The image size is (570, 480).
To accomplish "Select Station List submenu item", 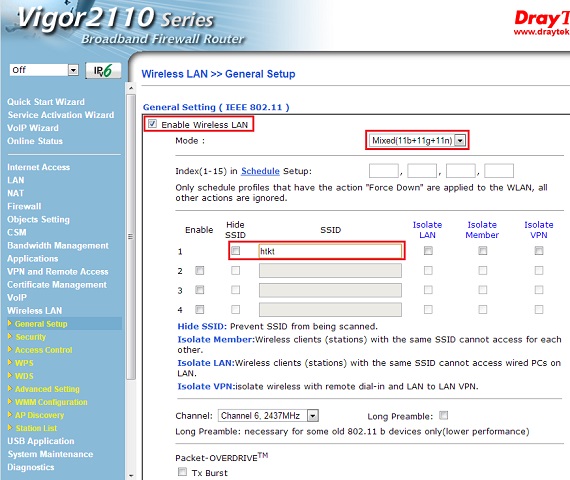I will (x=36, y=428).
